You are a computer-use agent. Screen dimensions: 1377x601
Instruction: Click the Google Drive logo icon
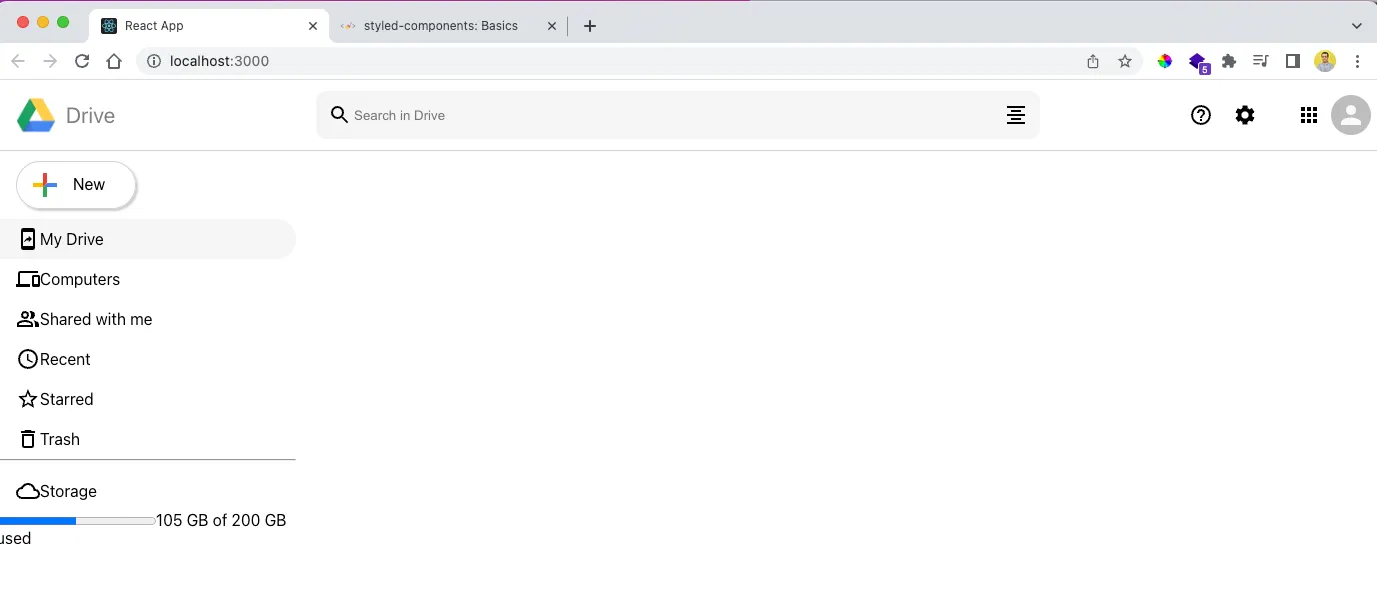click(36, 115)
